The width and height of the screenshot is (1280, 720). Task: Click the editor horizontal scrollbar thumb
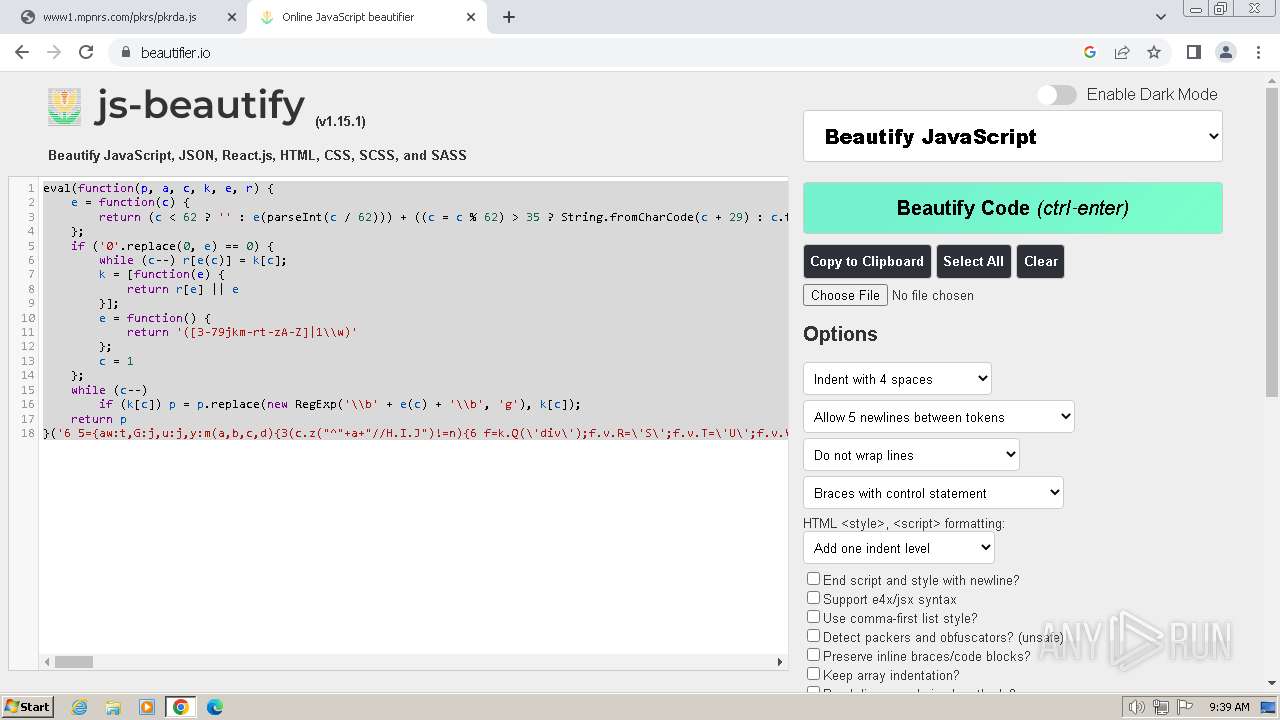coord(73,661)
